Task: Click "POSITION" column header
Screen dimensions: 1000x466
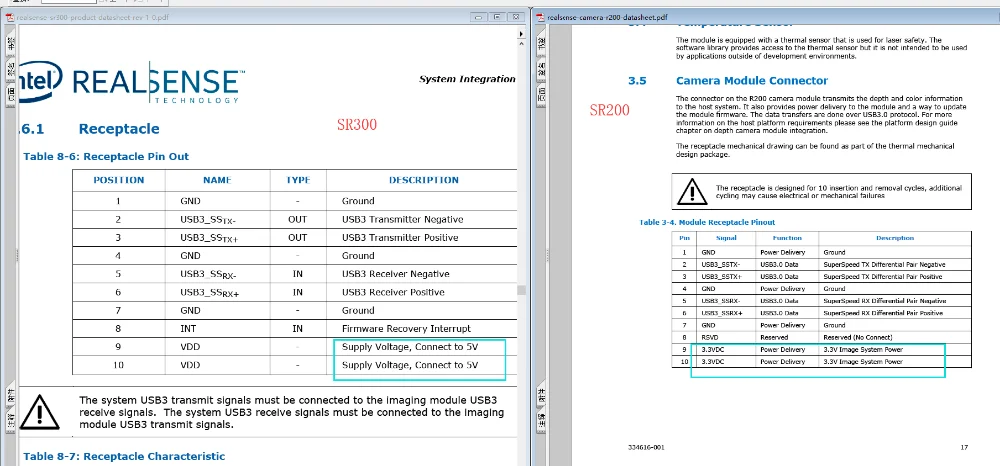Action: [119, 180]
